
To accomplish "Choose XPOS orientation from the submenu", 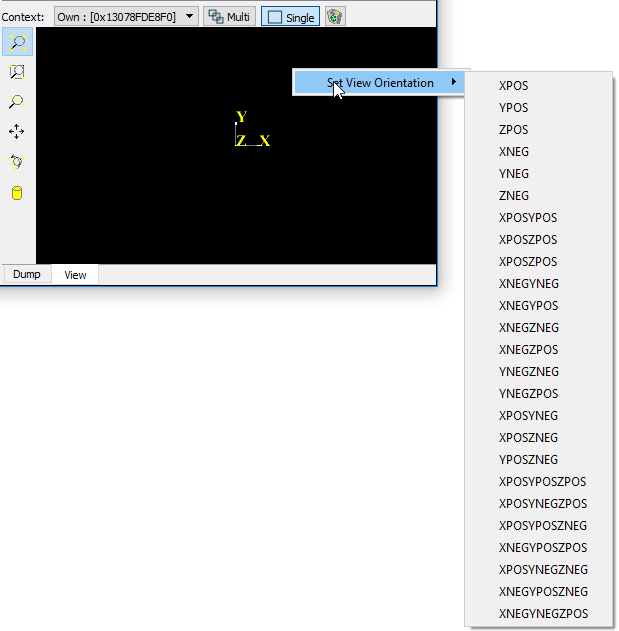I will 513,86.
